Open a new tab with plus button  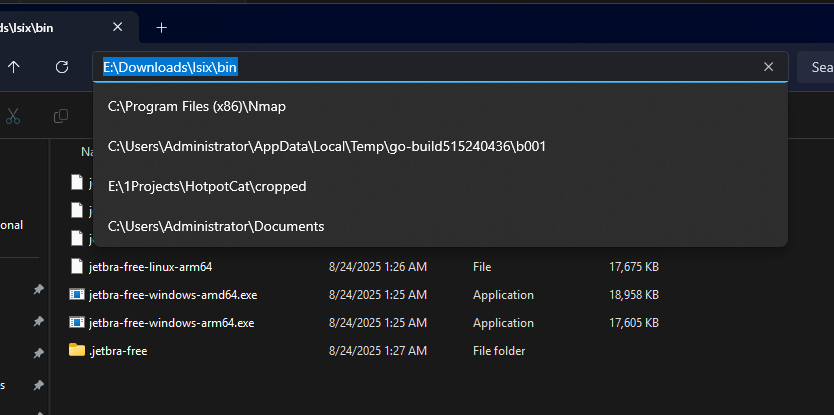pyautogui.click(x=161, y=27)
